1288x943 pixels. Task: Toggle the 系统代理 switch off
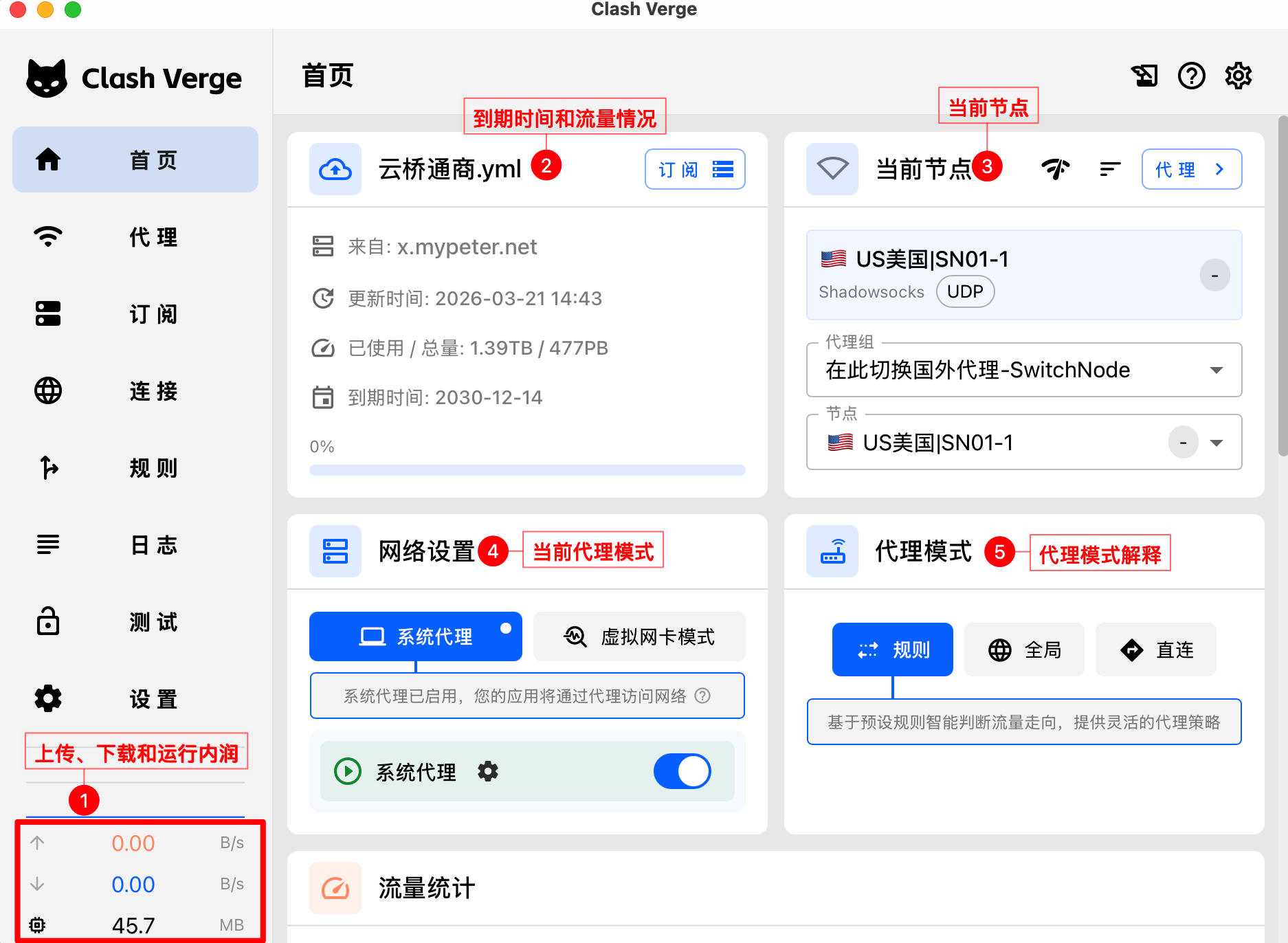pyautogui.click(x=682, y=771)
